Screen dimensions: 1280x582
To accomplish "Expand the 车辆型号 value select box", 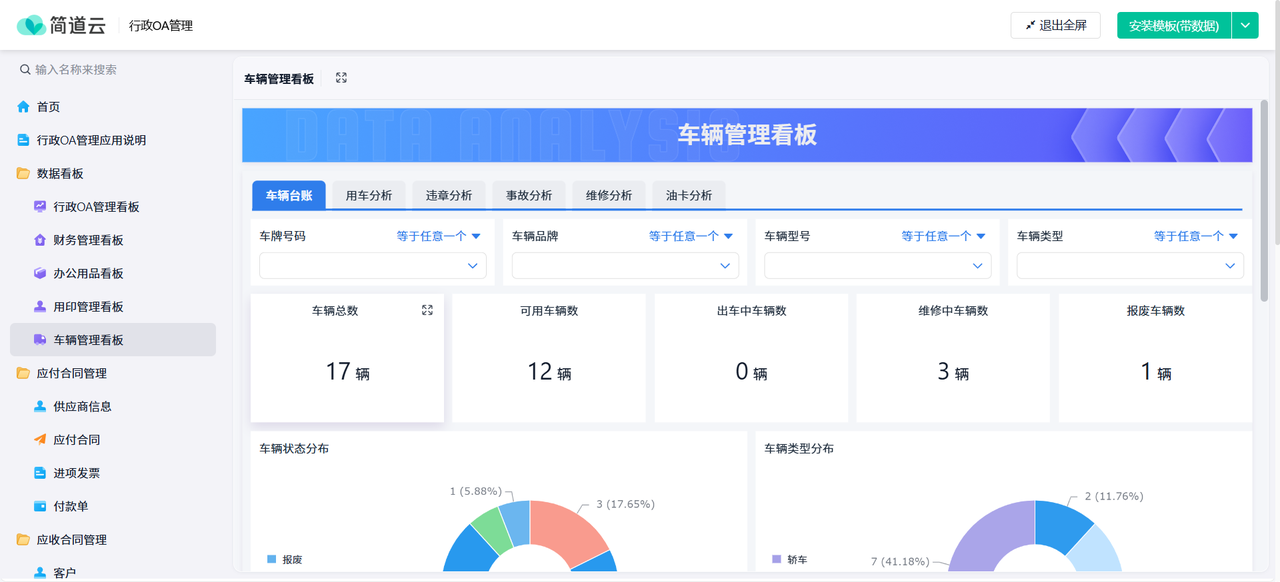I will click(x=878, y=265).
